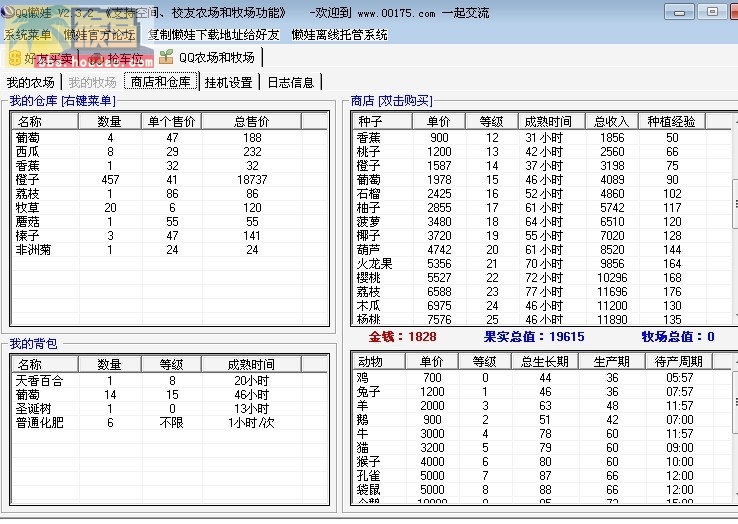
Task: Sort shop by 种子 column header
Action: (382, 122)
